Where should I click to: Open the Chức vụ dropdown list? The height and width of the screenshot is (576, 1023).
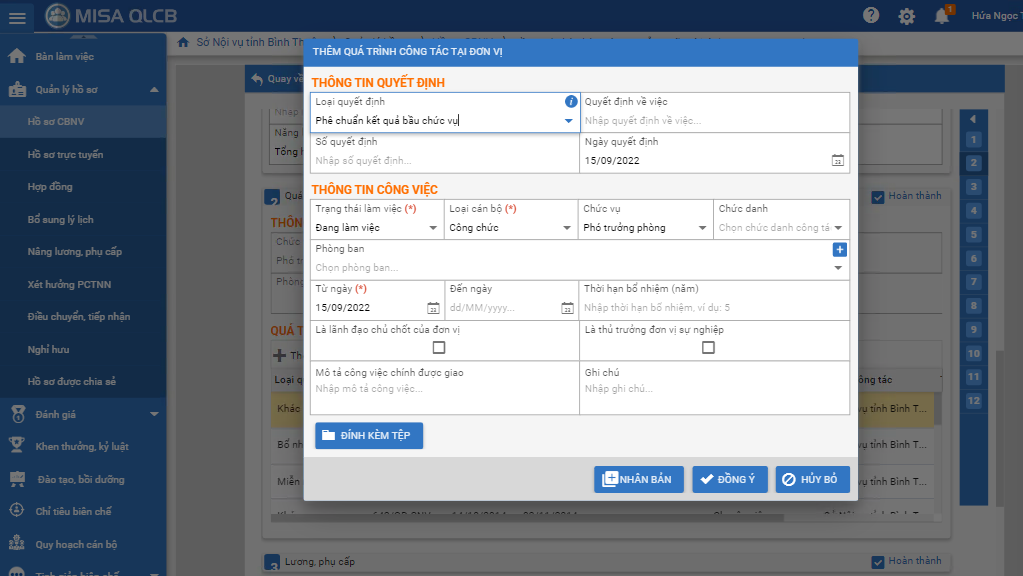(702, 228)
